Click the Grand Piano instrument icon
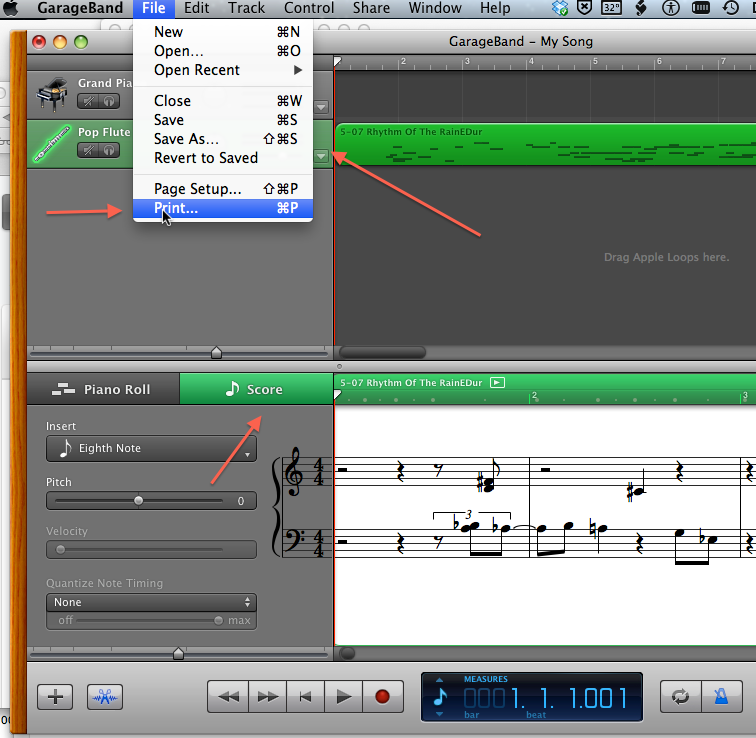This screenshot has height=738, width=756. tap(52, 94)
